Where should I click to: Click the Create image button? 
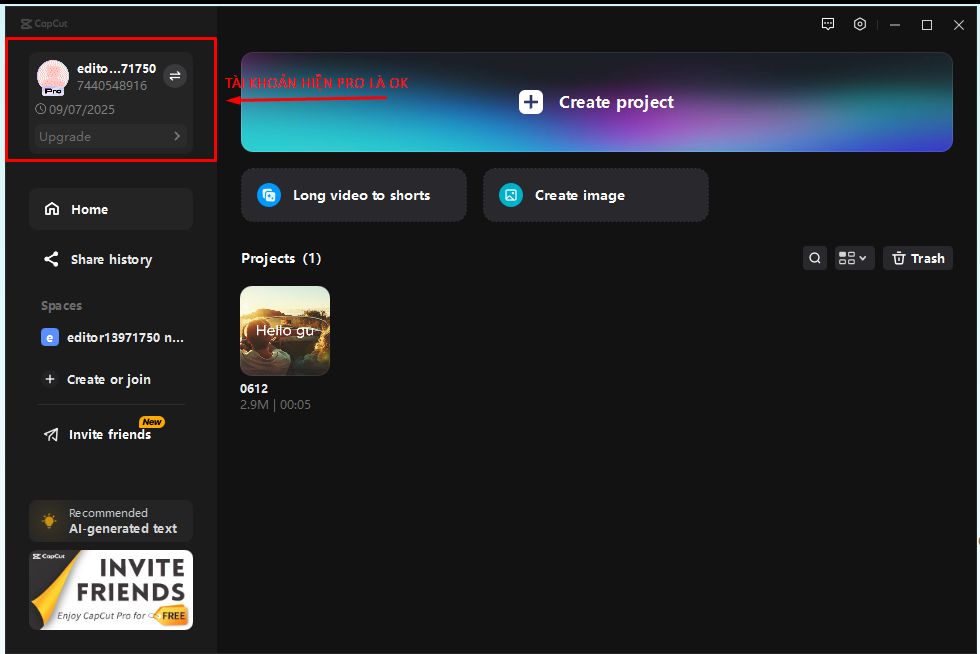[596, 195]
